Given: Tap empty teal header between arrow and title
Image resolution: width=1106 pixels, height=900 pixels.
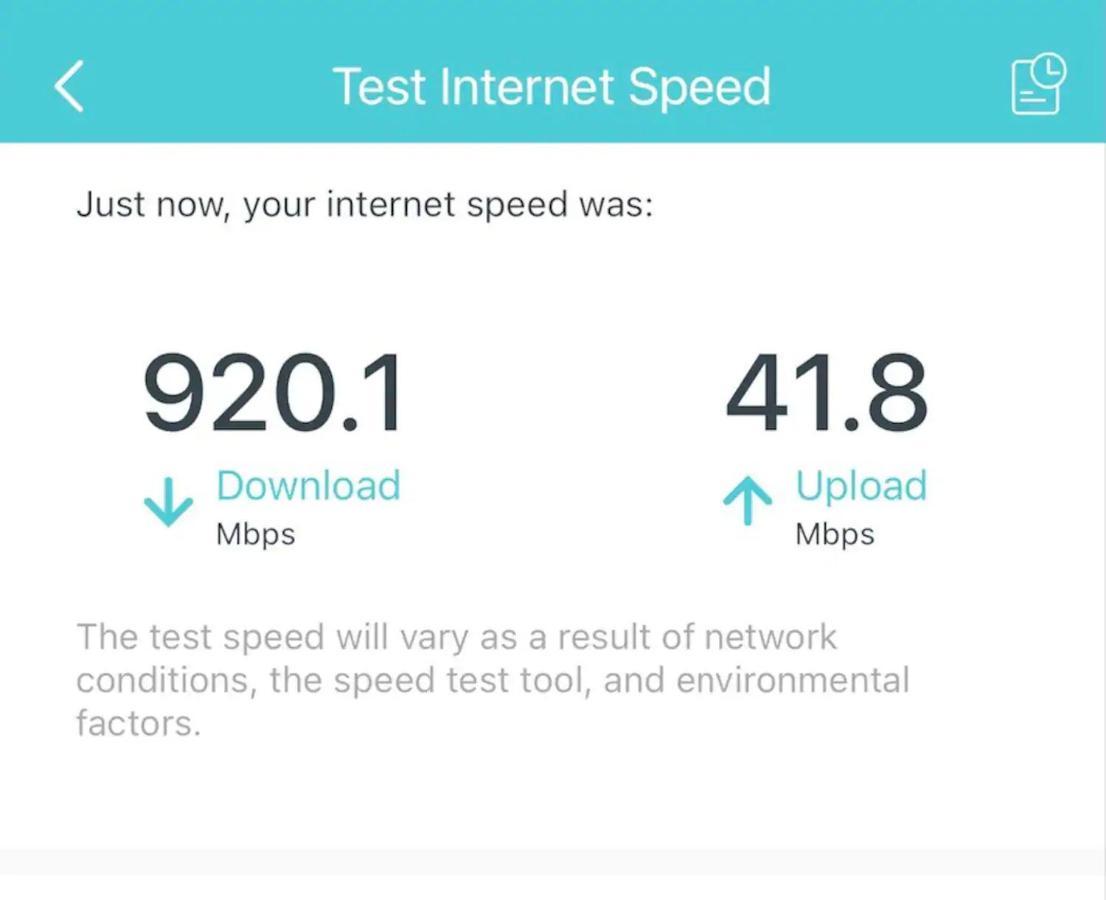Looking at the screenshot, I should point(209,85).
